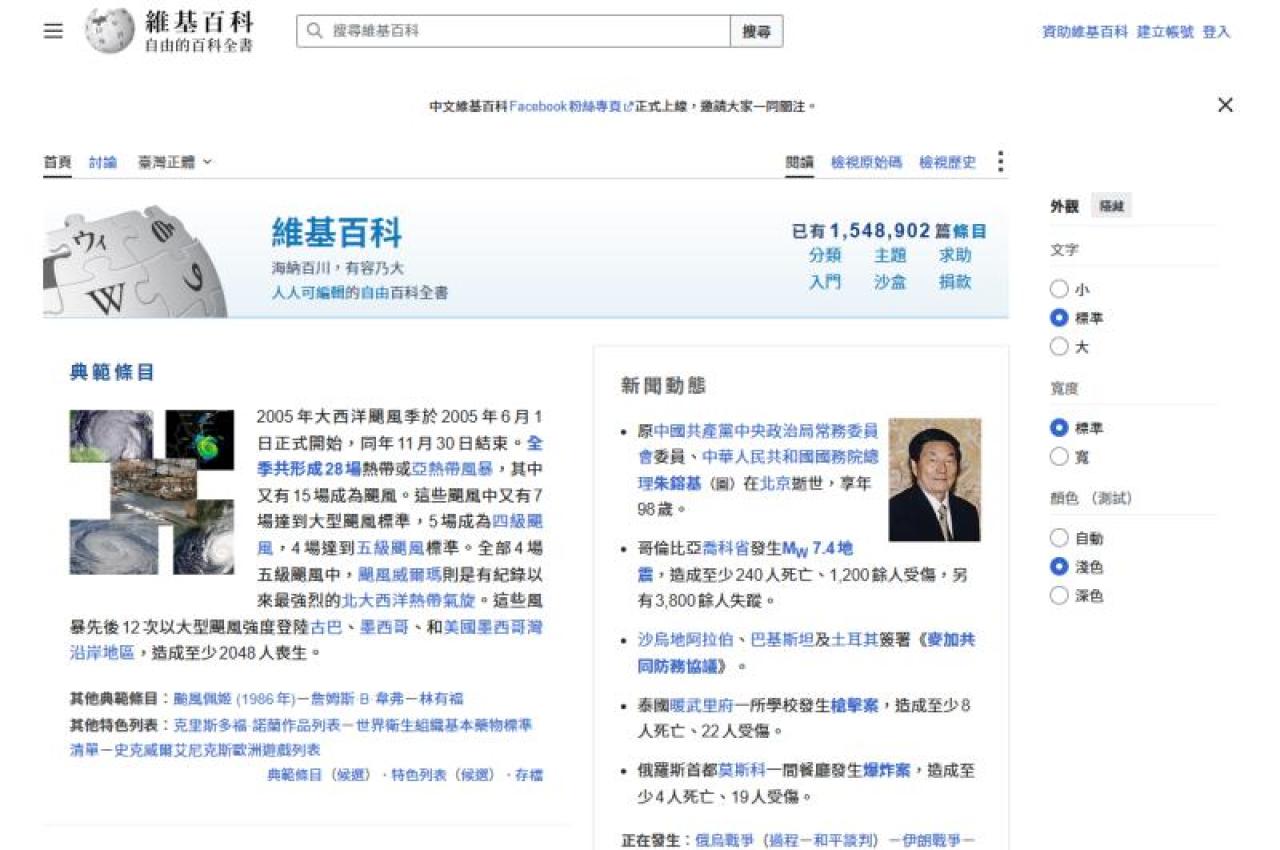Hide the 外觀 panel with 隱藏 button
This screenshot has width=1280, height=850.
point(1111,206)
